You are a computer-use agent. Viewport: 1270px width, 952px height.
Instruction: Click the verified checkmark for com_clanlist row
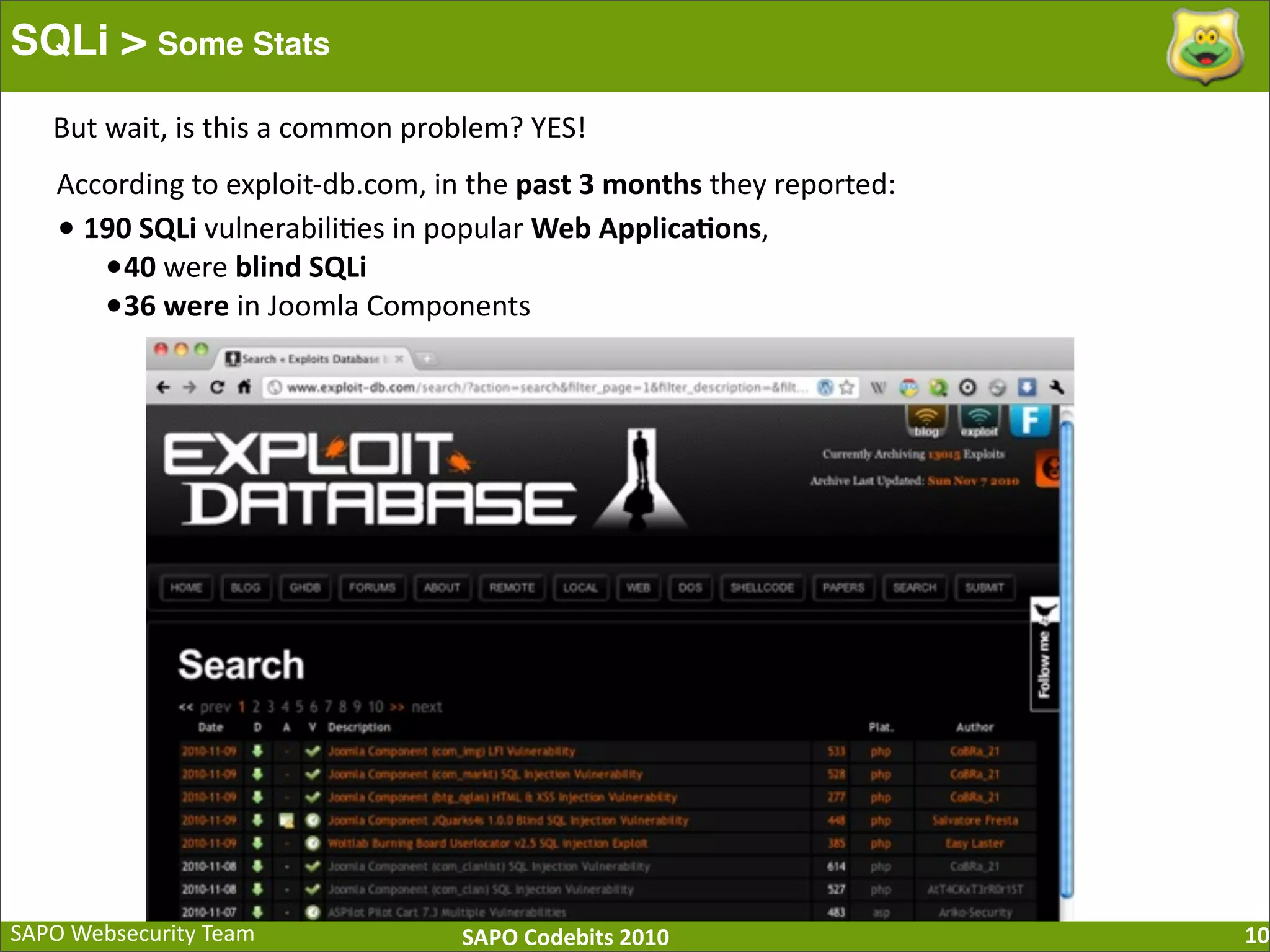[x=313, y=866]
